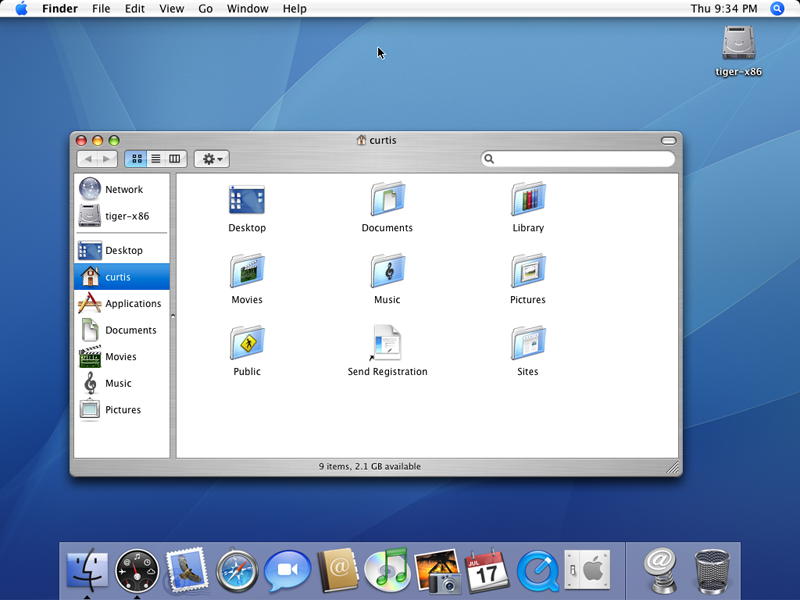Image resolution: width=800 pixels, height=600 pixels.
Task: Switch to icon view mode
Action: 136,159
